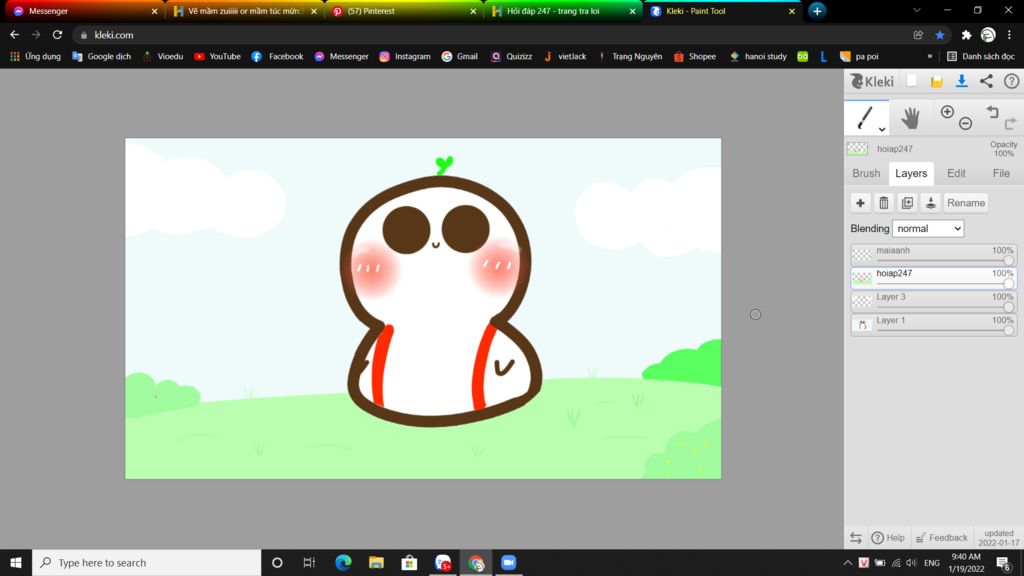Switch the ENG input language
The width and height of the screenshot is (1024, 576).
coord(932,562)
